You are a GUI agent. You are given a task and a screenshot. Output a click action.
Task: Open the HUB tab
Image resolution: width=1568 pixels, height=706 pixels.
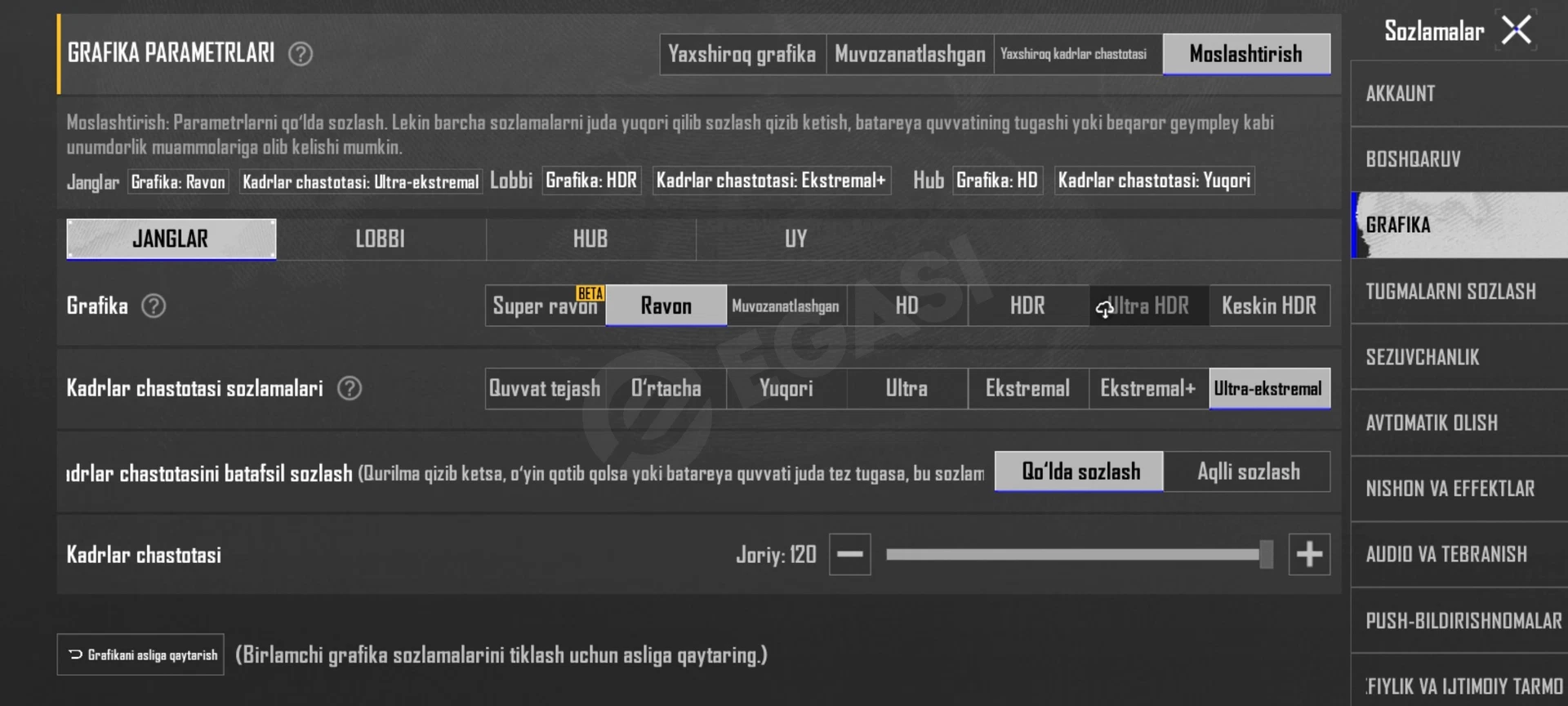pos(590,239)
